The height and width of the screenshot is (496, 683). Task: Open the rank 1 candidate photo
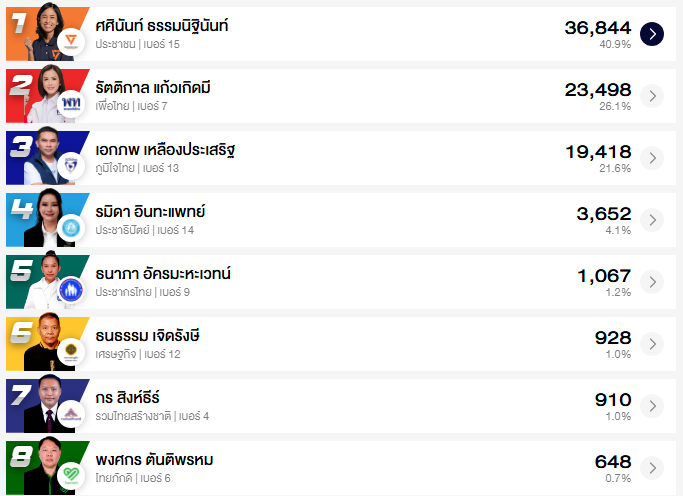click(46, 30)
